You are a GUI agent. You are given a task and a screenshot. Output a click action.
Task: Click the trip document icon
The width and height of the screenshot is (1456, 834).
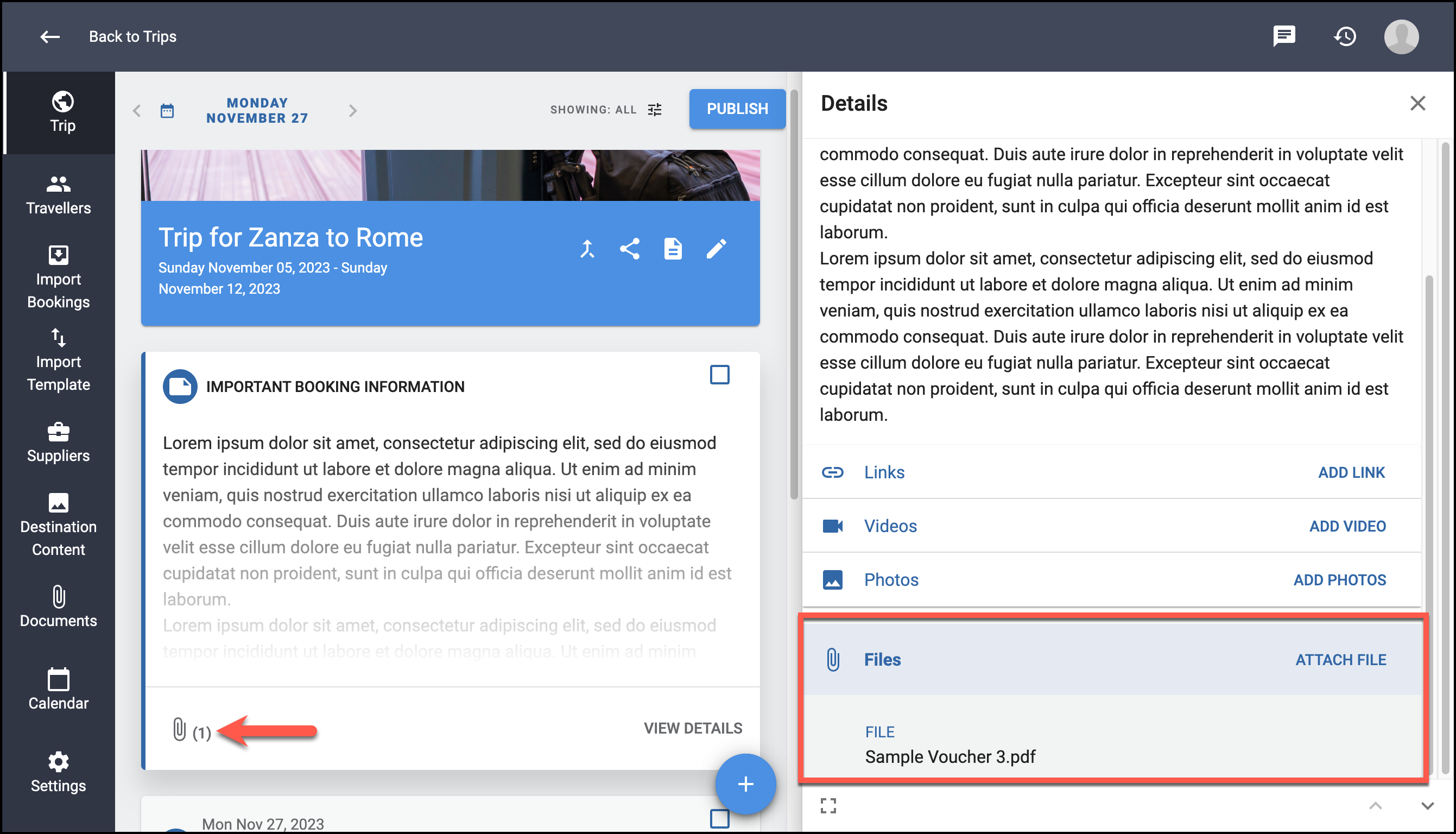coord(673,249)
